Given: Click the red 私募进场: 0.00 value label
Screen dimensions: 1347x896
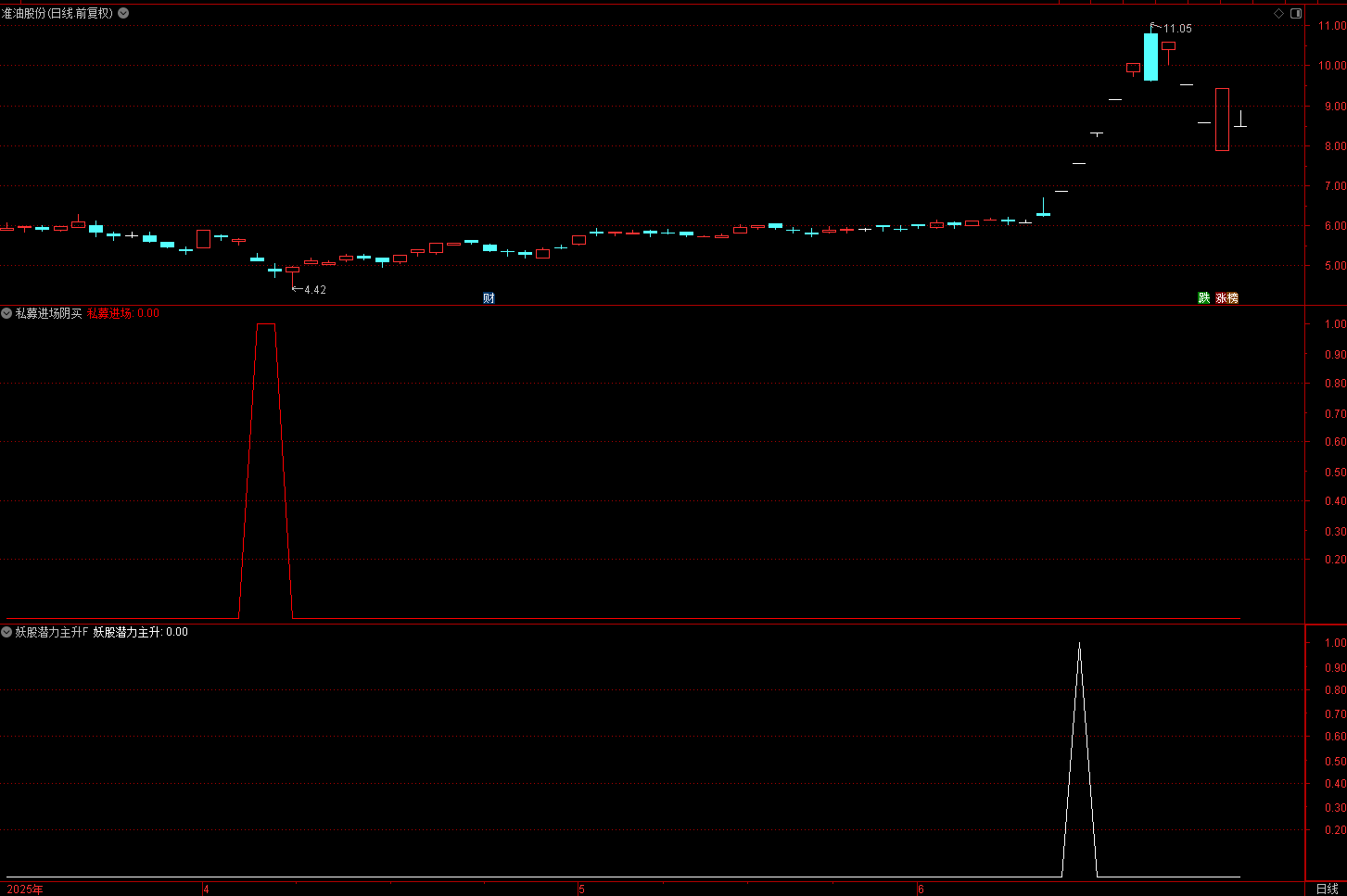Looking at the screenshot, I should (123, 313).
